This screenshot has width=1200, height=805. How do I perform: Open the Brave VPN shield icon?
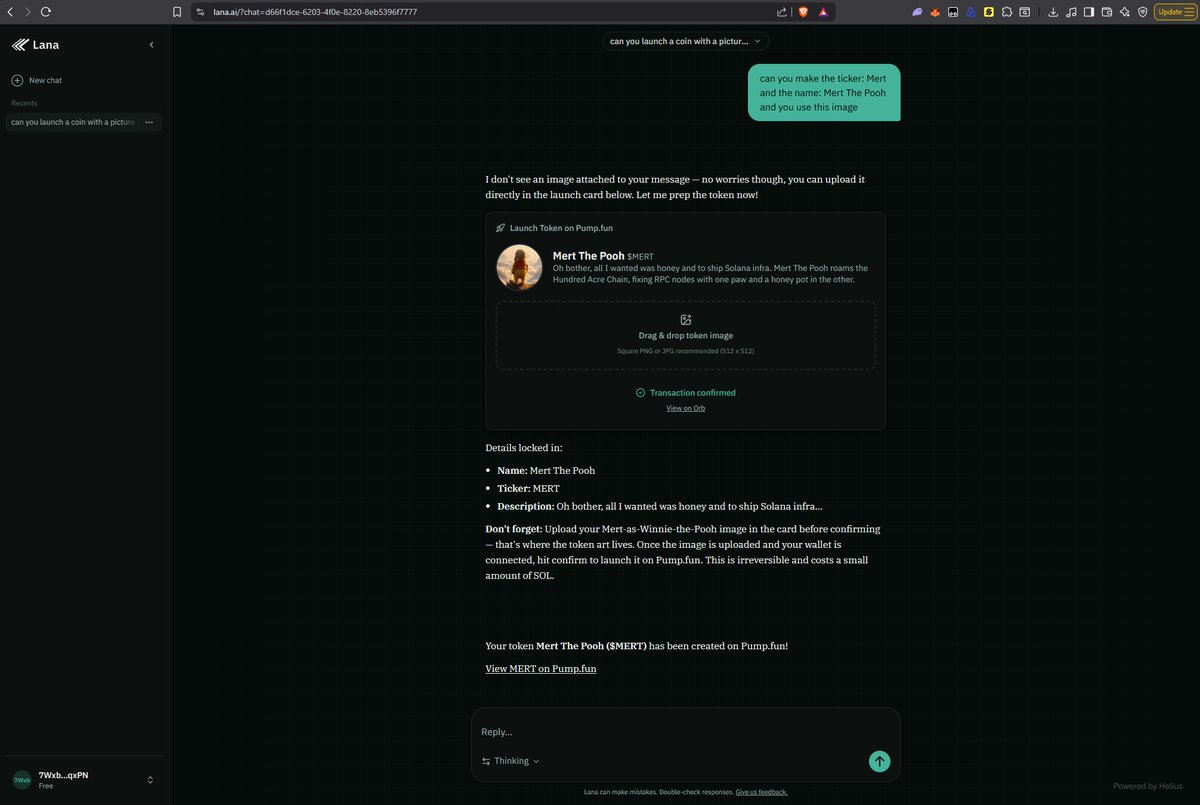(1142, 12)
